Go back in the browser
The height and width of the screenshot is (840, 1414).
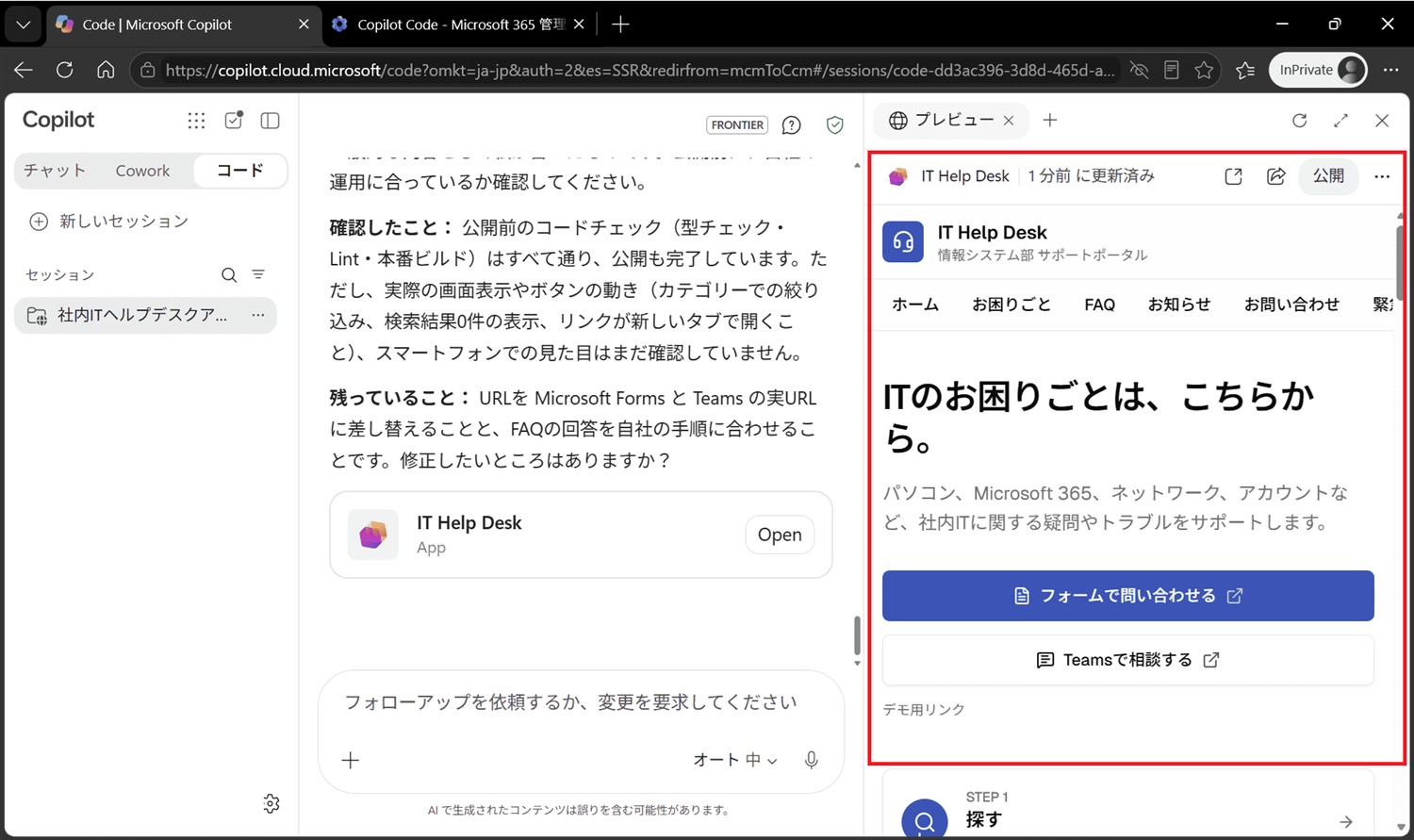tap(24, 70)
